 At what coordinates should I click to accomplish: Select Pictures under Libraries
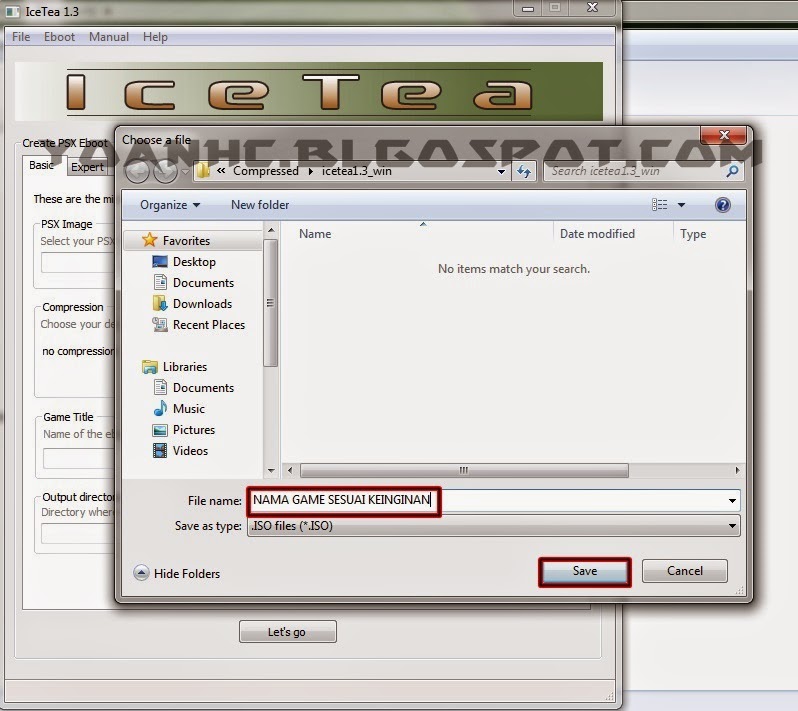click(x=193, y=430)
